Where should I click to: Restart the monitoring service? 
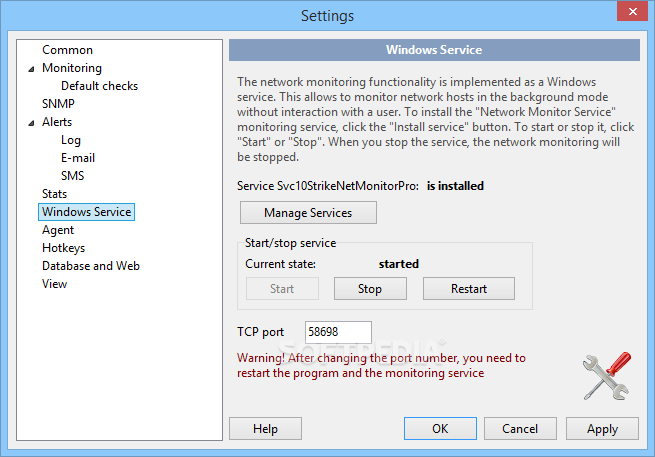pyautogui.click(x=469, y=289)
